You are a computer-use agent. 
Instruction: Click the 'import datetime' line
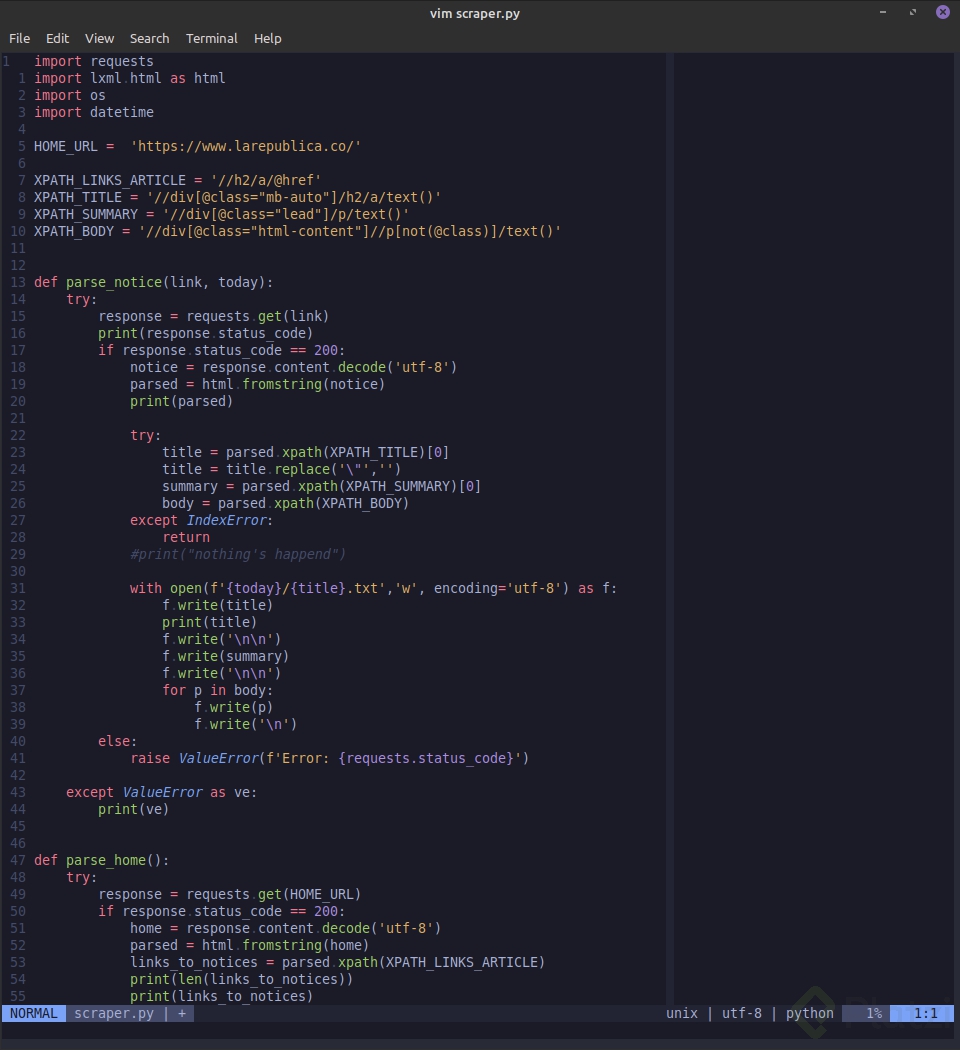94,112
